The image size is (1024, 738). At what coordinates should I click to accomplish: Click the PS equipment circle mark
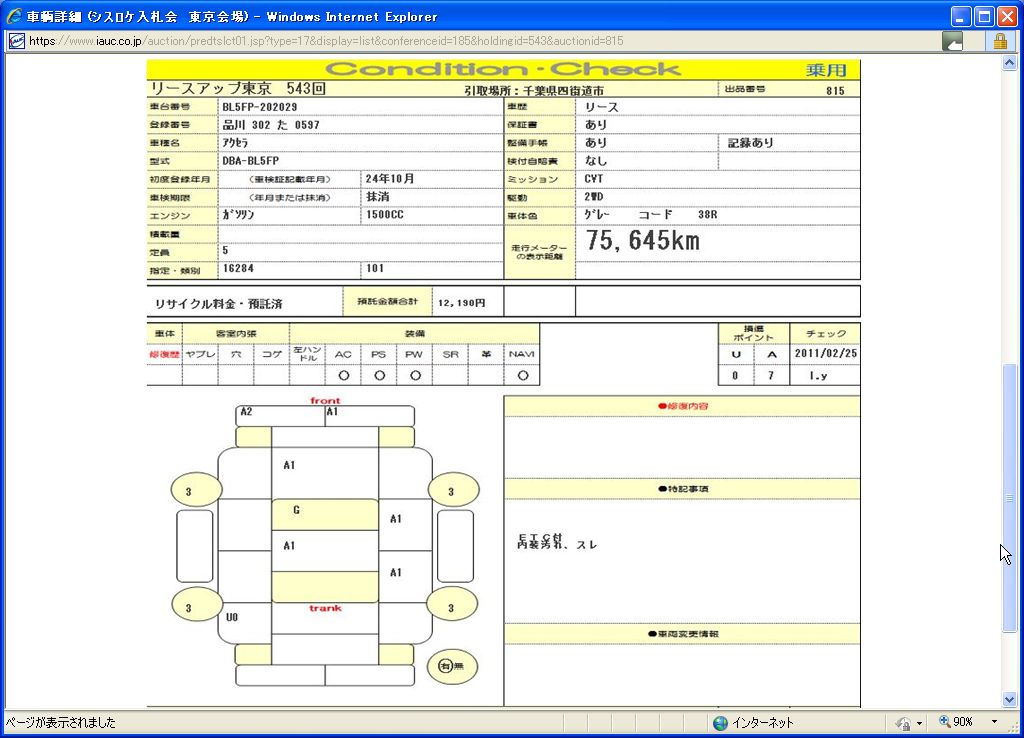(x=379, y=376)
